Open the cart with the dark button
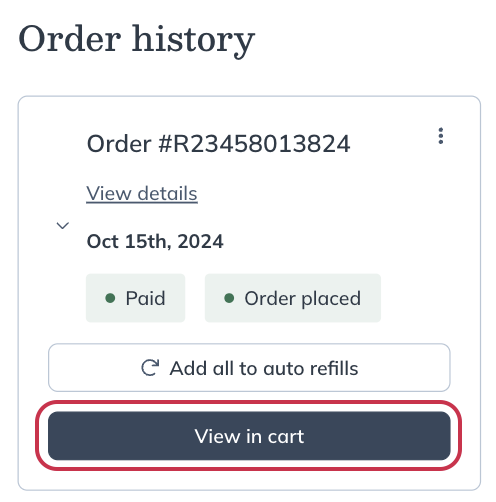Image resolution: width=496 pixels, height=502 pixels. [249, 436]
